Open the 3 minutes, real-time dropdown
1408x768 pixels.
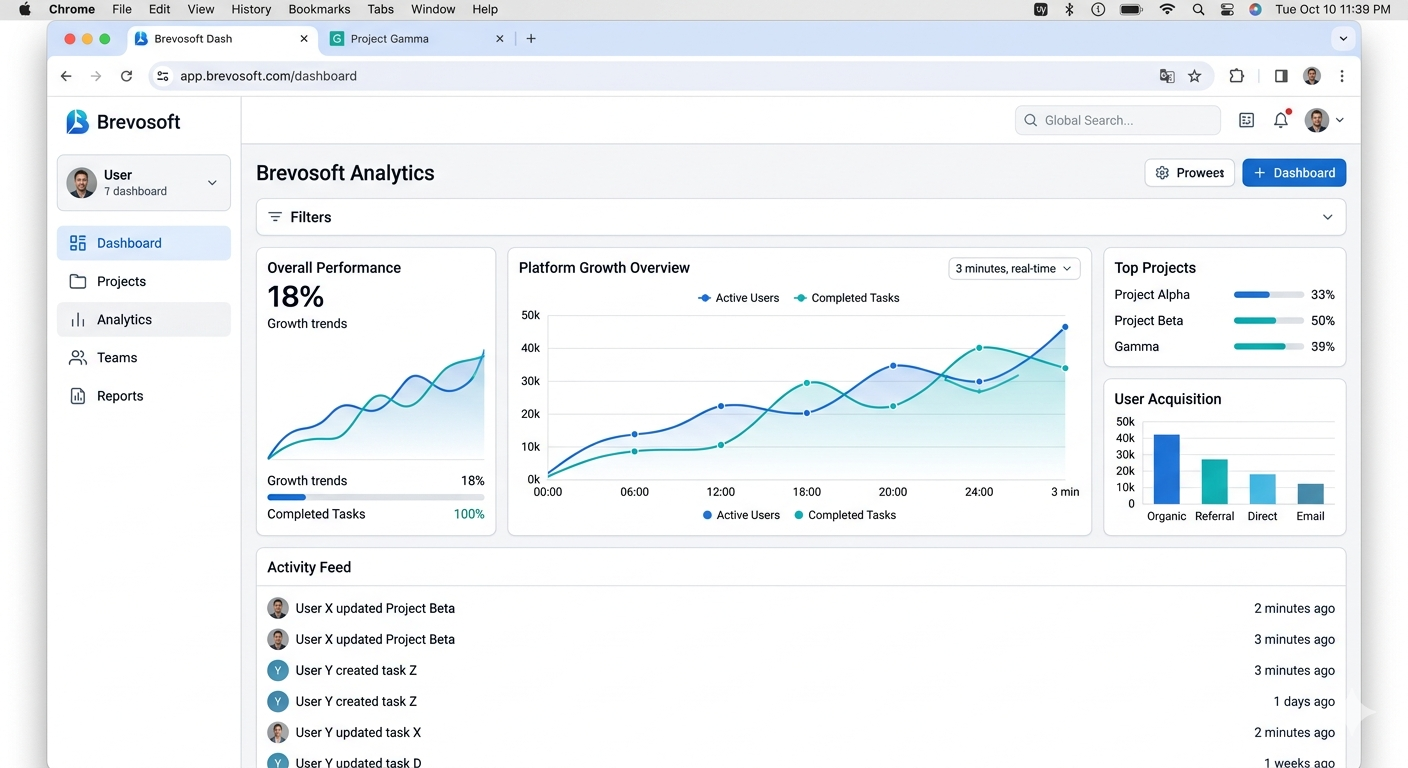1013,268
